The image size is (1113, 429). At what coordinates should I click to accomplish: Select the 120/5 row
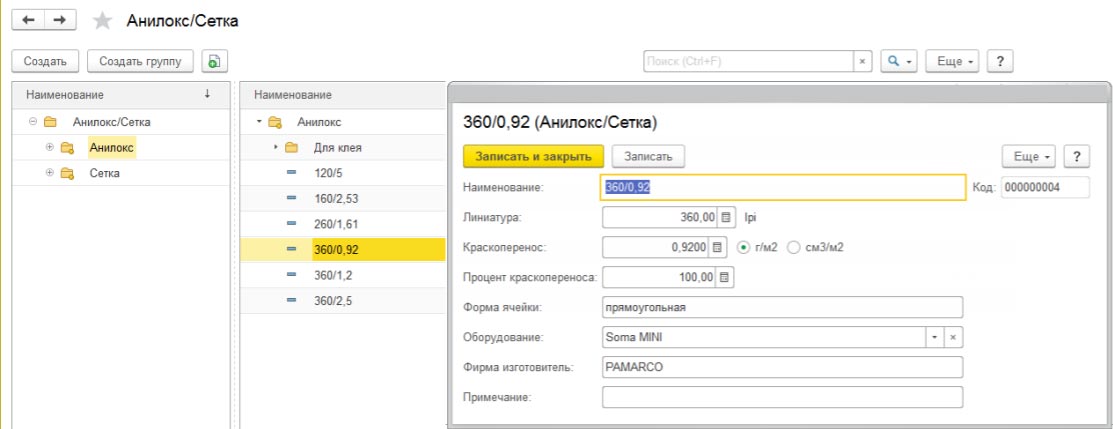(343, 173)
